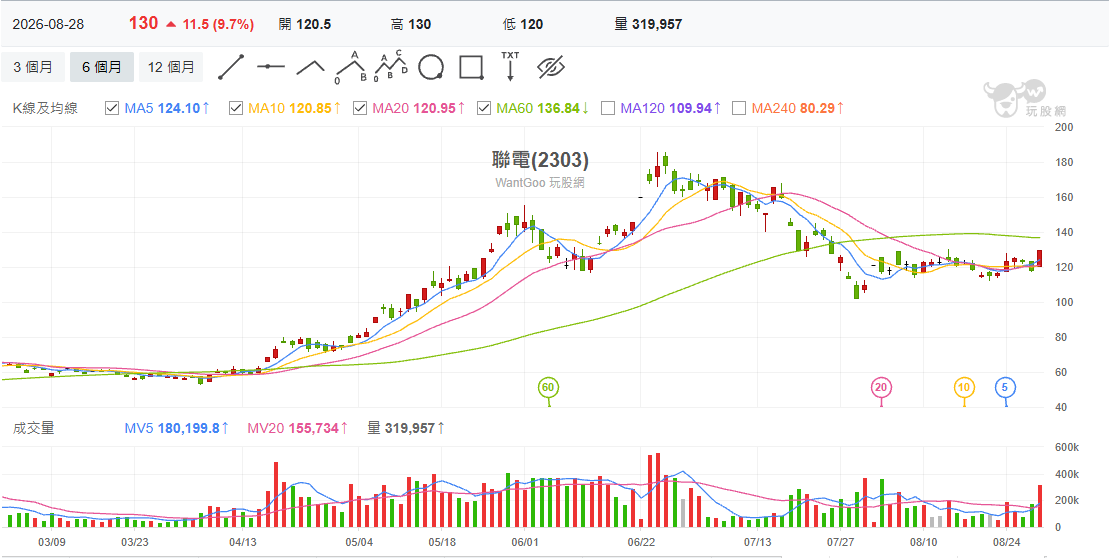1110x558 pixels.
Task: Click the MA5 124.10 value label
Action: point(168,108)
